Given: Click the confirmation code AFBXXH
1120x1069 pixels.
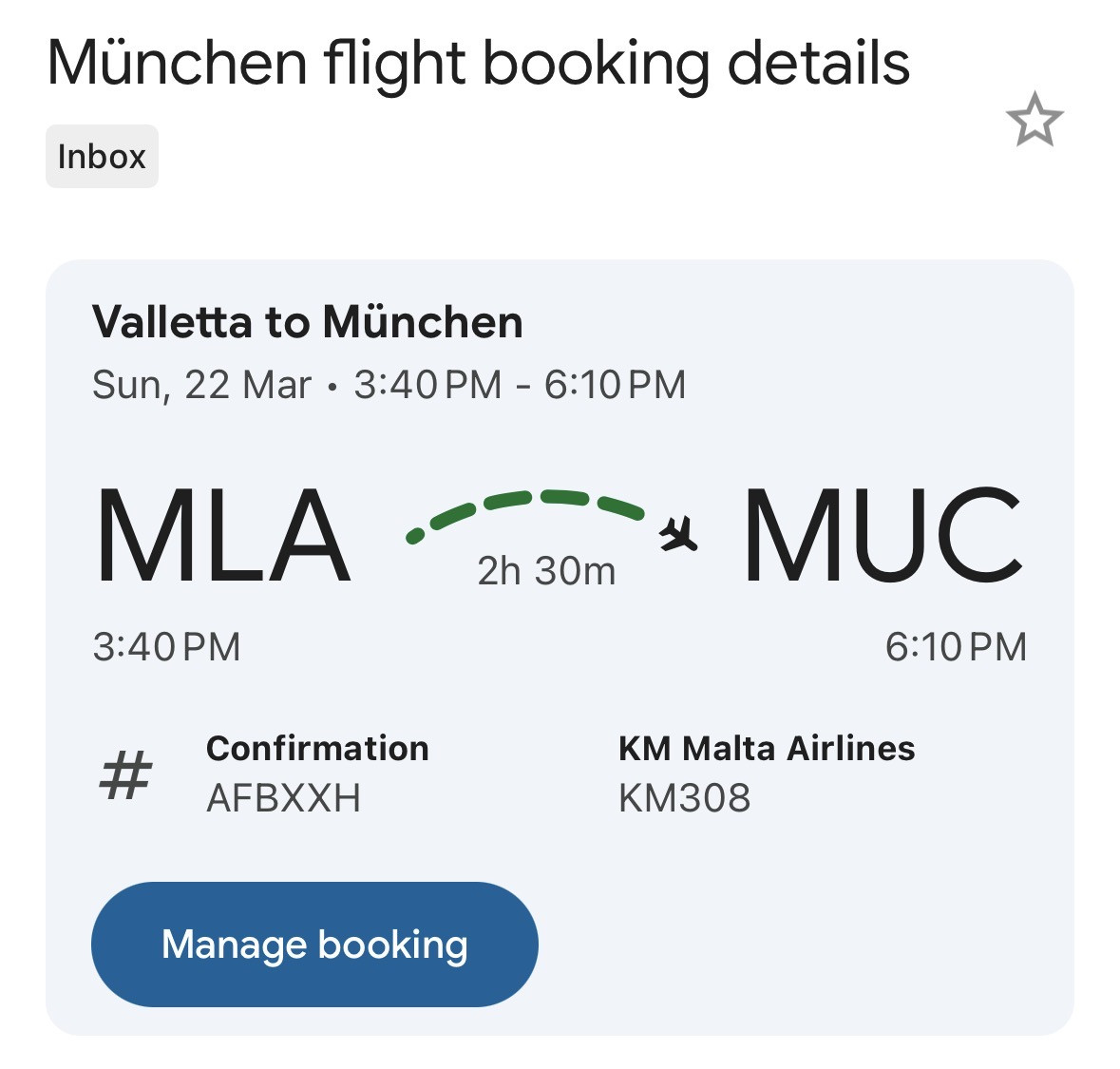Looking at the screenshot, I should pos(283,798).
